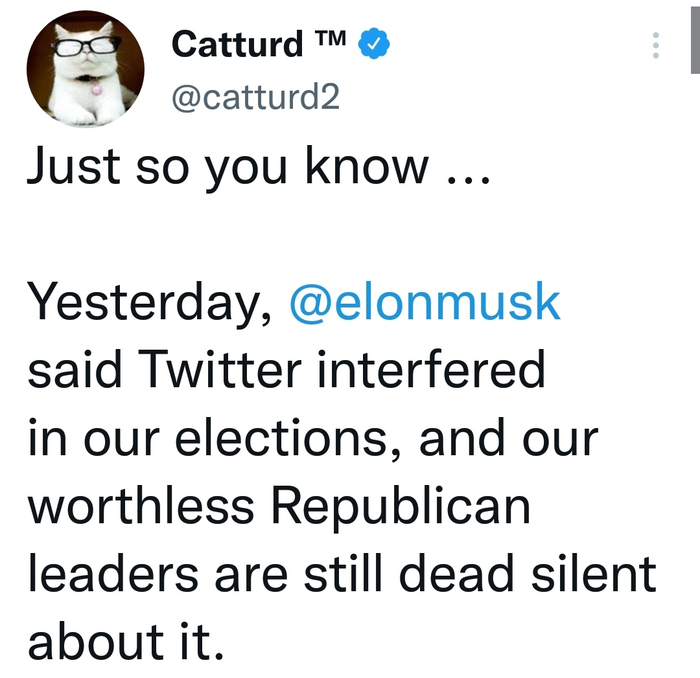
Task: Open the @catturd2 handle link
Action: pyautogui.click(x=257, y=99)
